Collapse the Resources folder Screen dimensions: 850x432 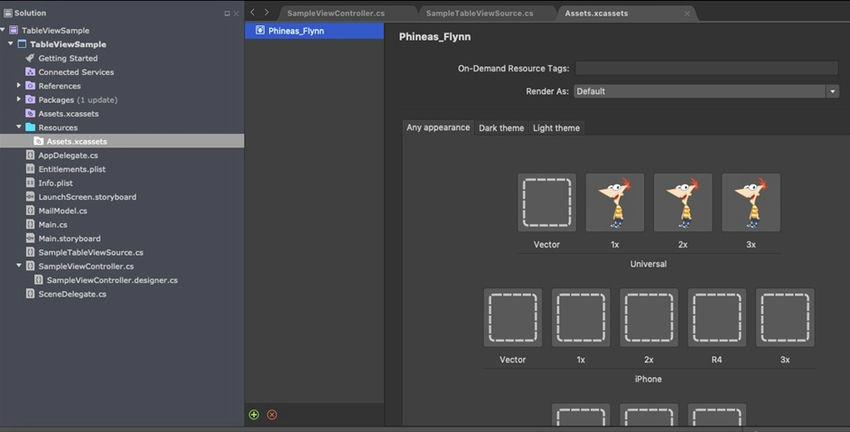19,127
